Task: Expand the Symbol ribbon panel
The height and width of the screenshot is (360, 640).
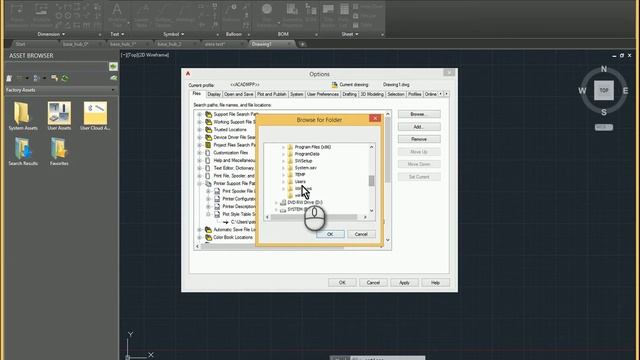Action: click(x=173, y=34)
